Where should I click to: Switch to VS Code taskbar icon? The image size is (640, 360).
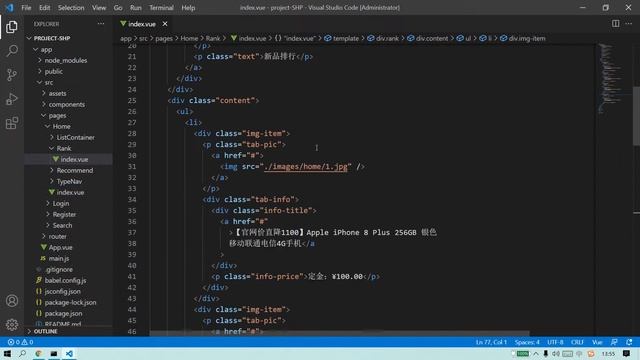[69, 353]
